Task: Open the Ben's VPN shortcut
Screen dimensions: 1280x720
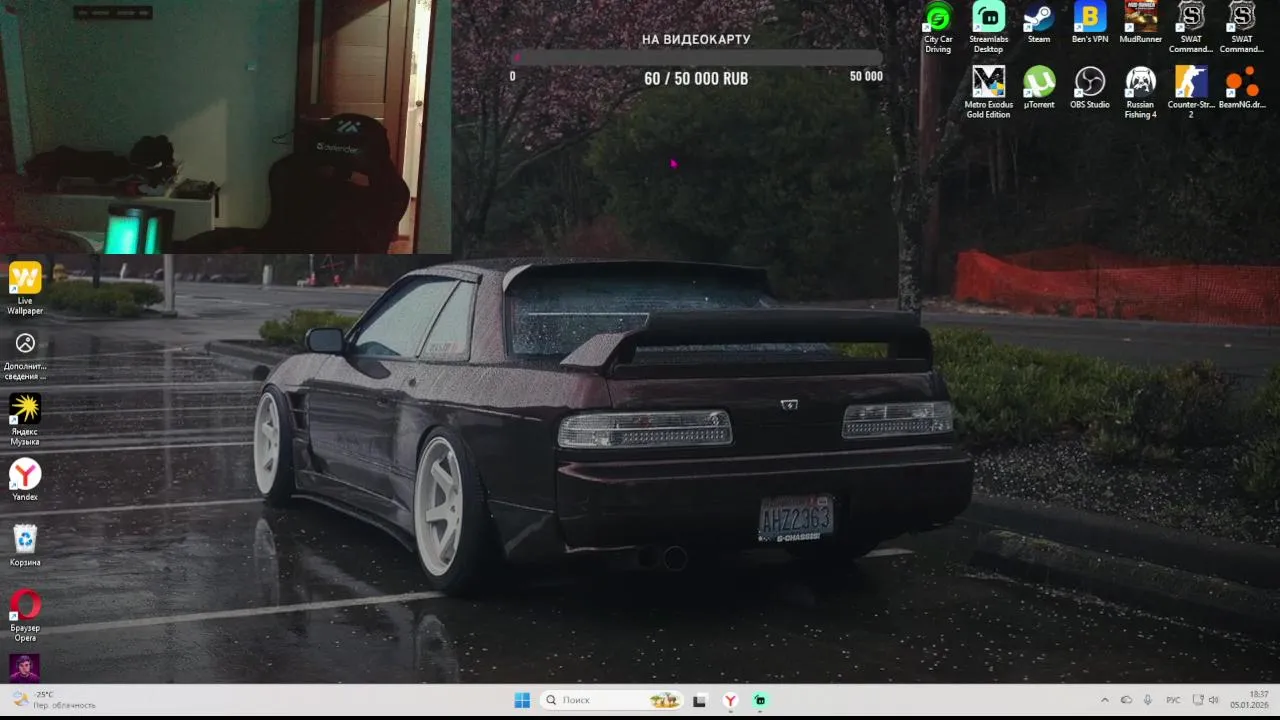Action: [1090, 24]
